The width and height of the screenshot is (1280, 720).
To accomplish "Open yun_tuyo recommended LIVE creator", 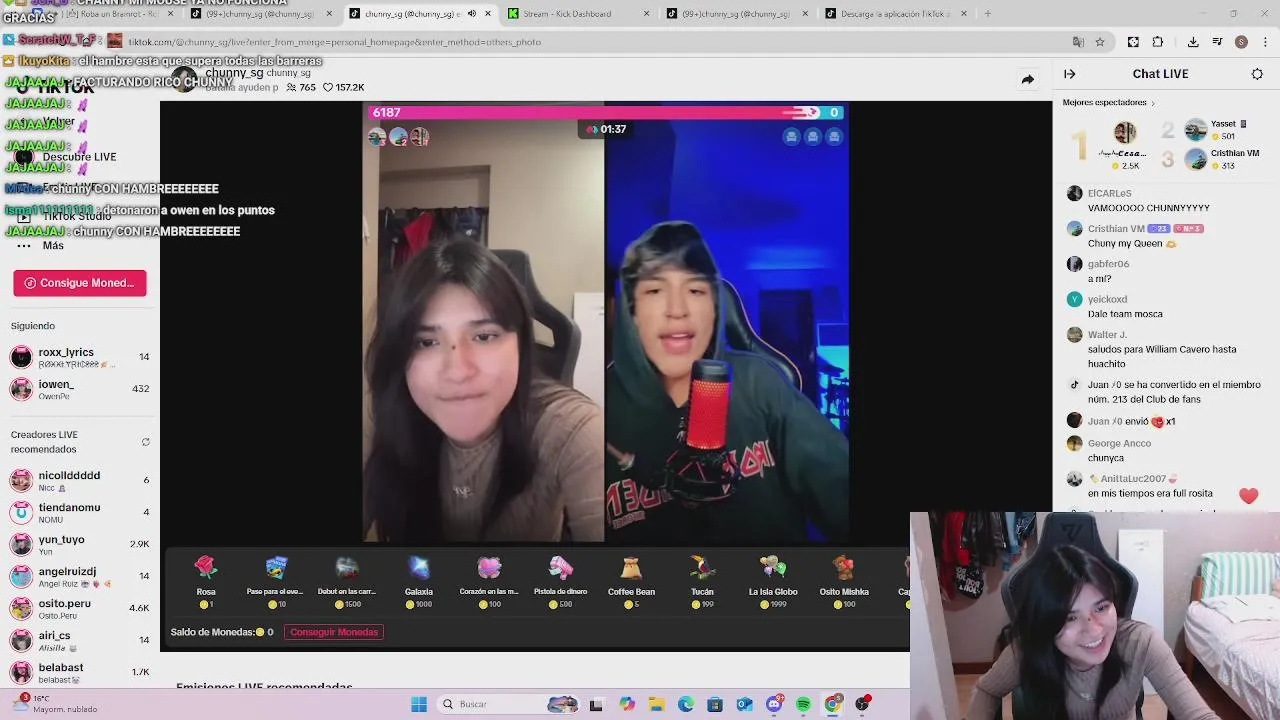I will click(x=80, y=544).
